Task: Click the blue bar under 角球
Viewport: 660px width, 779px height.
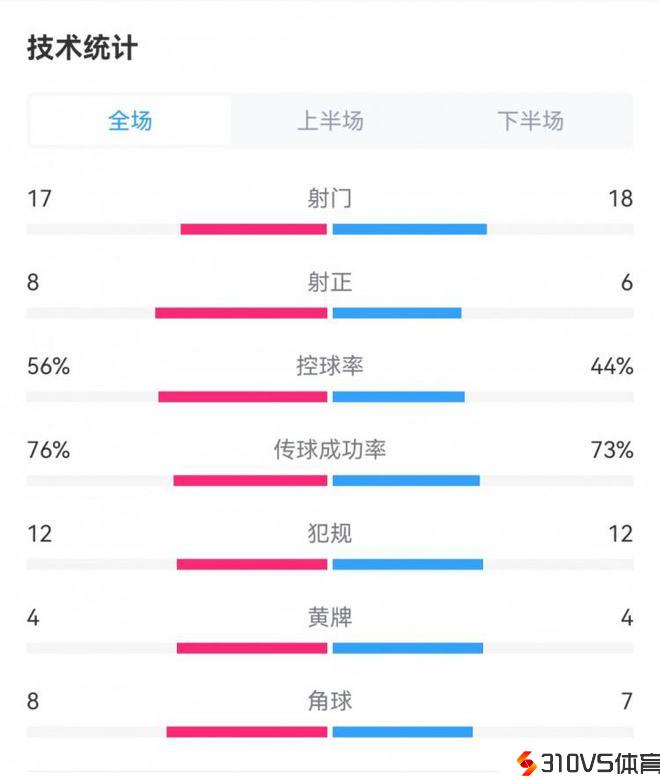Action: (402, 732)
